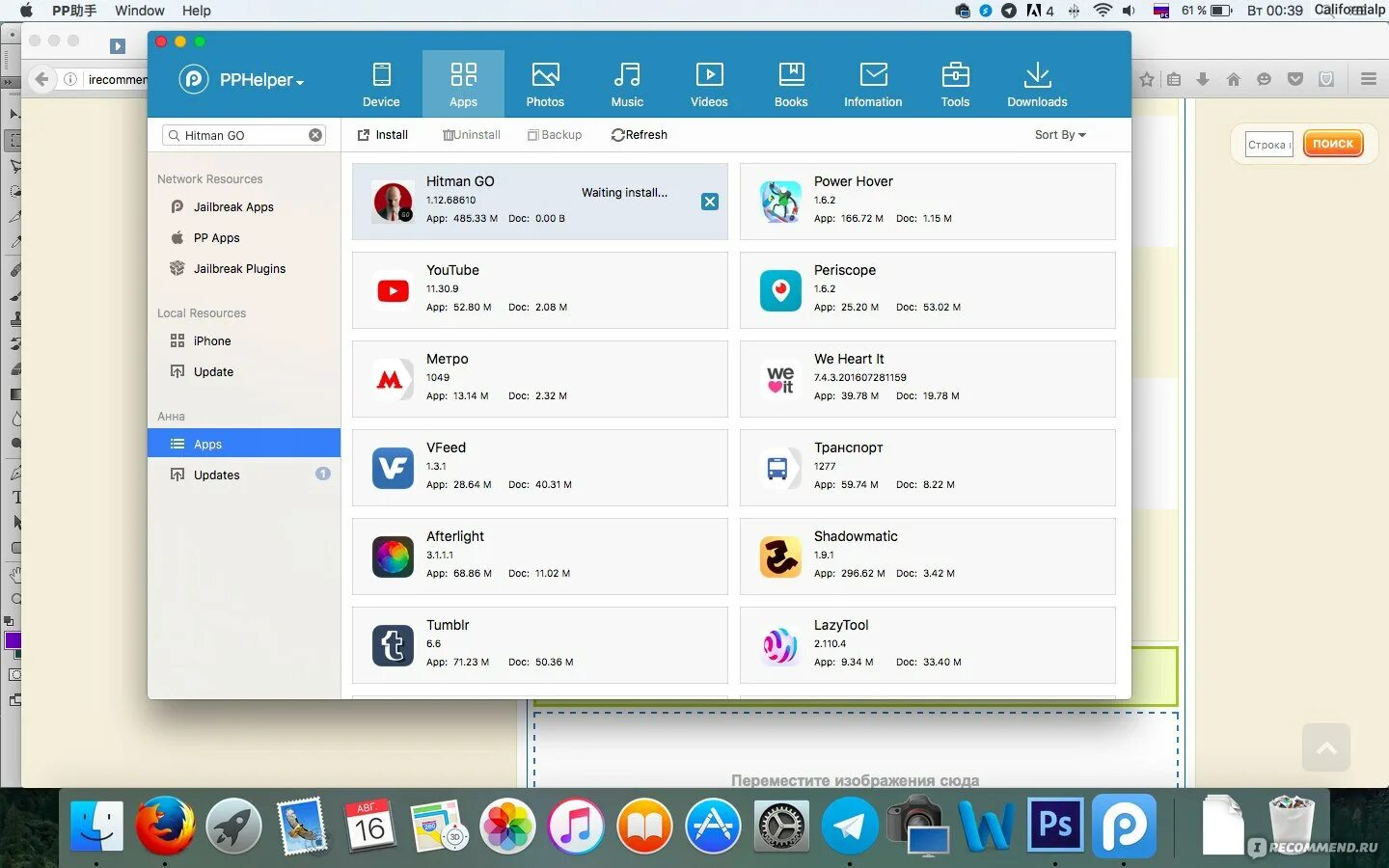
Task: Open the Music tab
Action: click(627, 84)
